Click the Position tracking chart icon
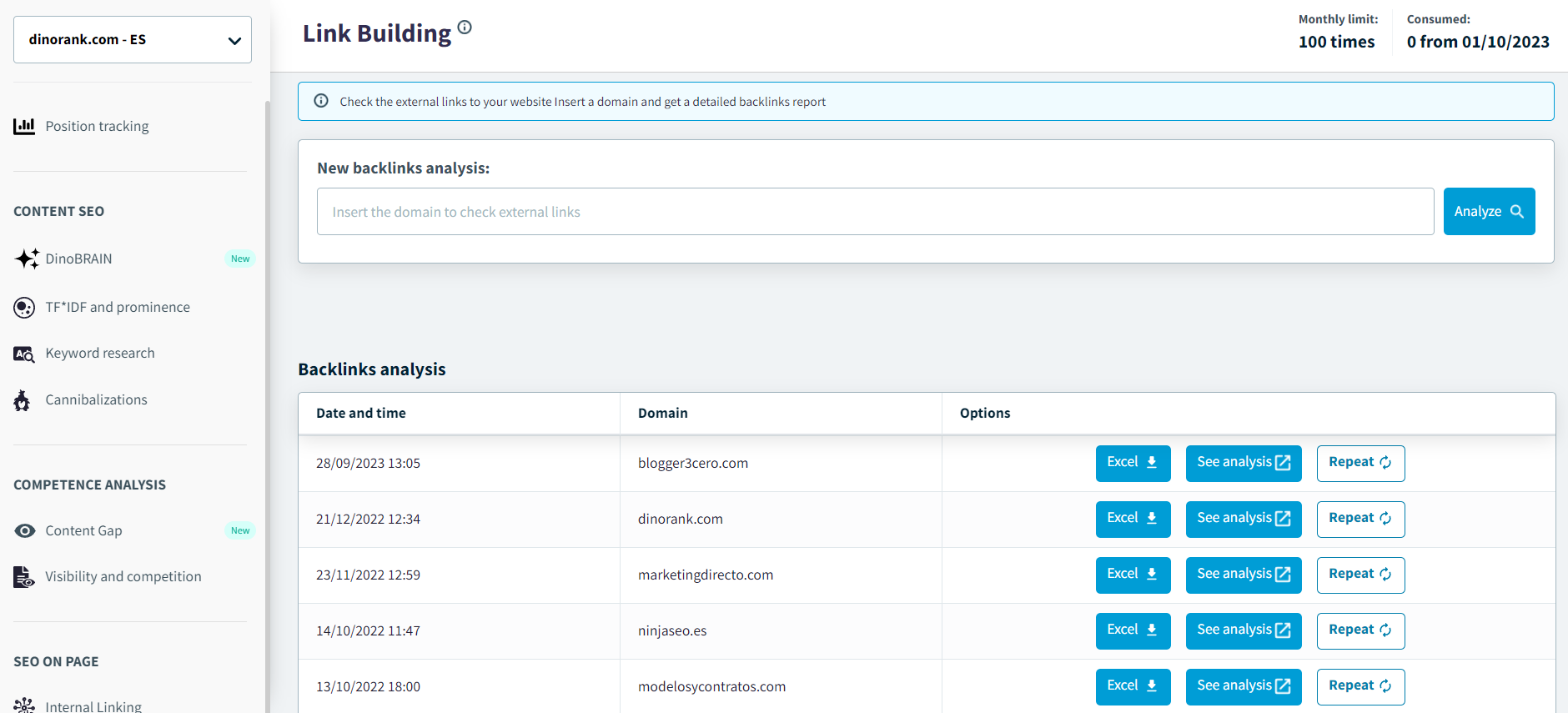This screenshot has height=713, width=1568. click(x=24, y=126)
